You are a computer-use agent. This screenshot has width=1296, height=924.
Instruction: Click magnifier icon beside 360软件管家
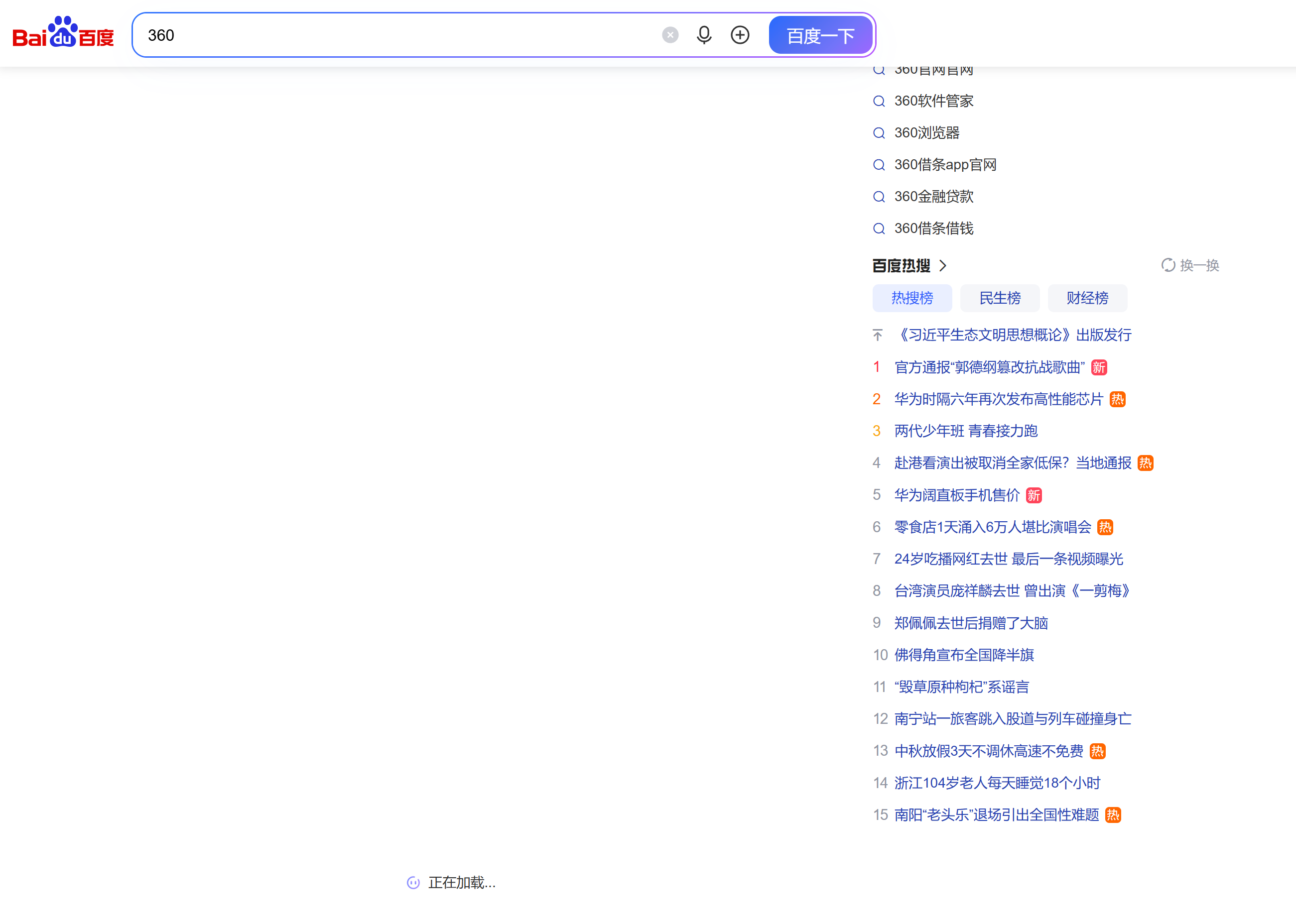coord(879,101)
